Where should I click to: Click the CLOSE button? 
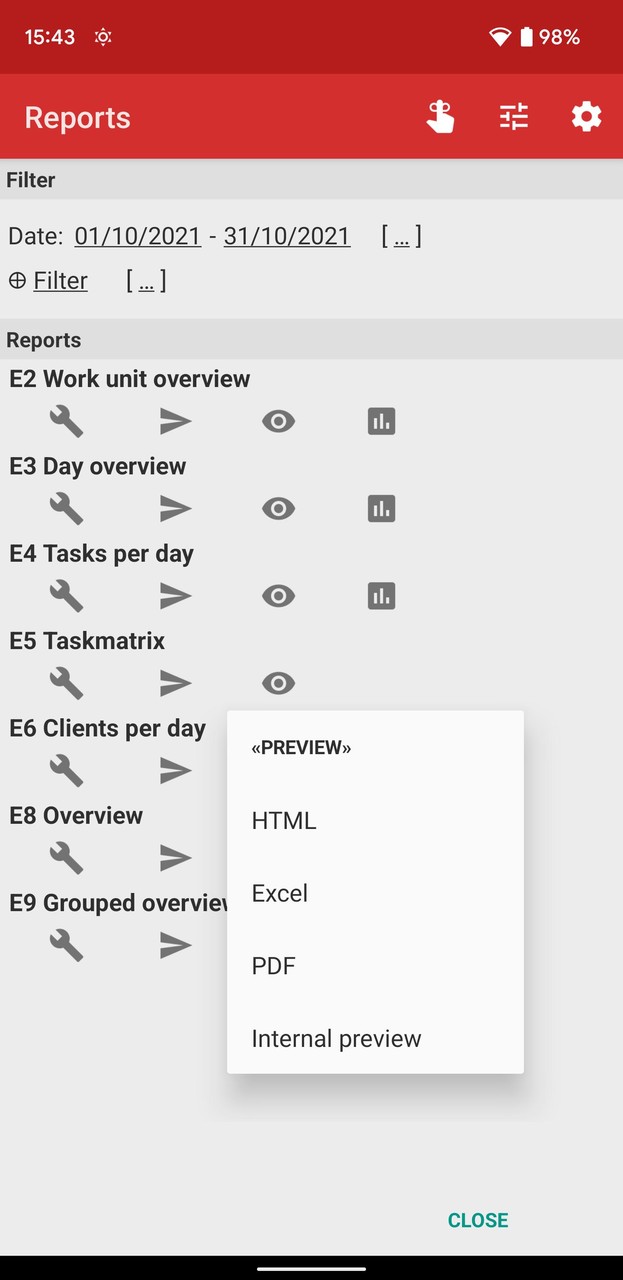(x=477, y=1220)
